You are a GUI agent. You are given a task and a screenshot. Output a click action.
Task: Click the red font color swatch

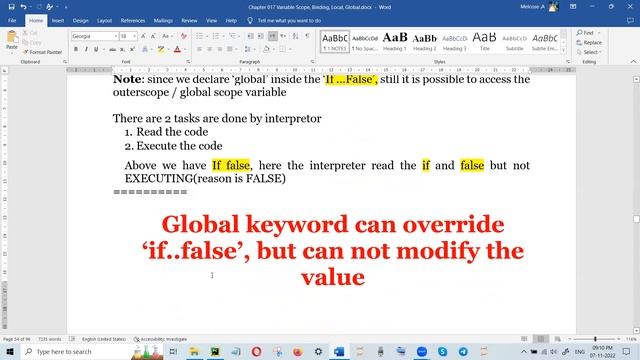(177, 49)
